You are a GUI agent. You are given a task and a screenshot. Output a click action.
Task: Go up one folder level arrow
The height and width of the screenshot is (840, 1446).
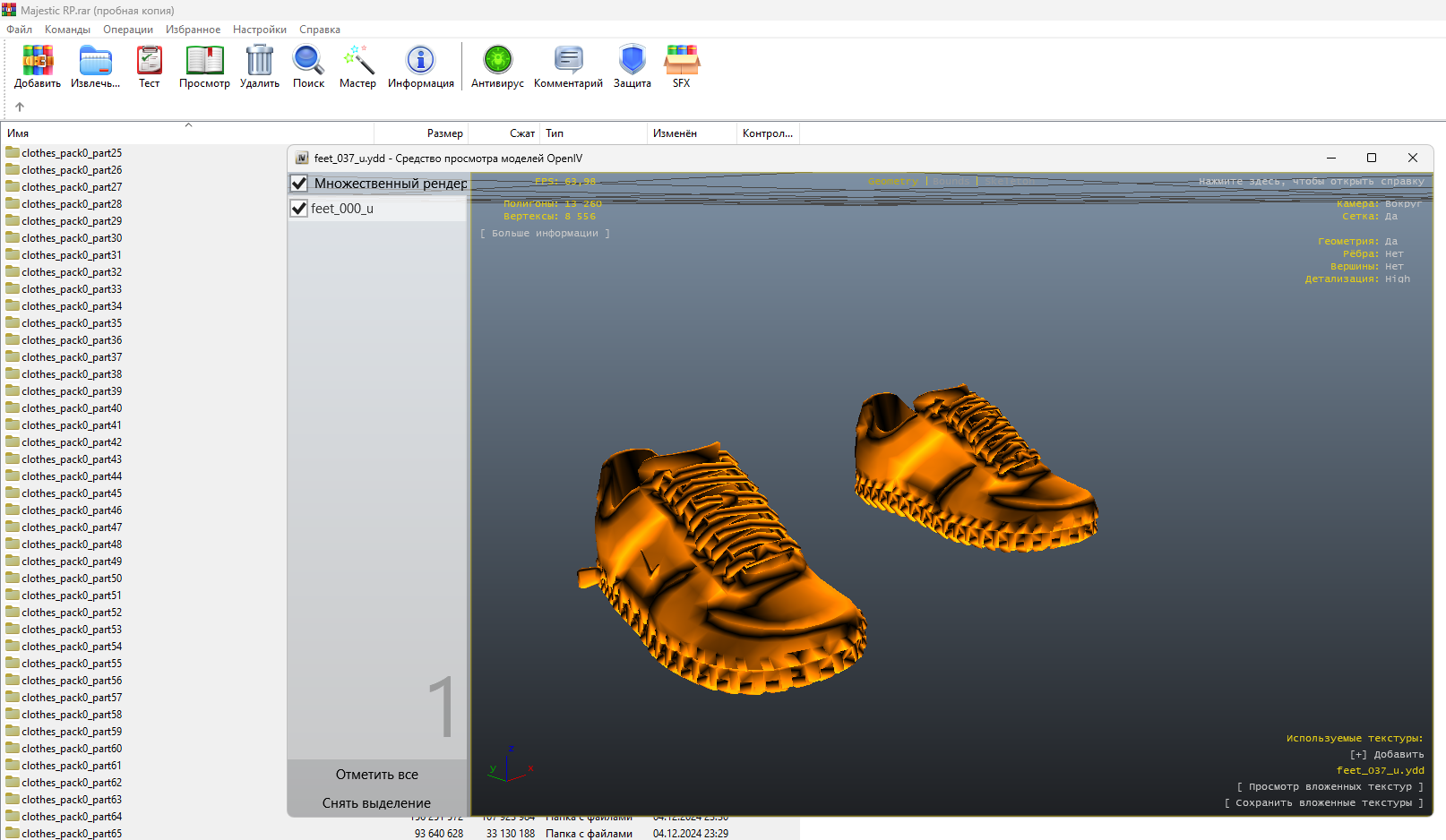tap(20, 107)
